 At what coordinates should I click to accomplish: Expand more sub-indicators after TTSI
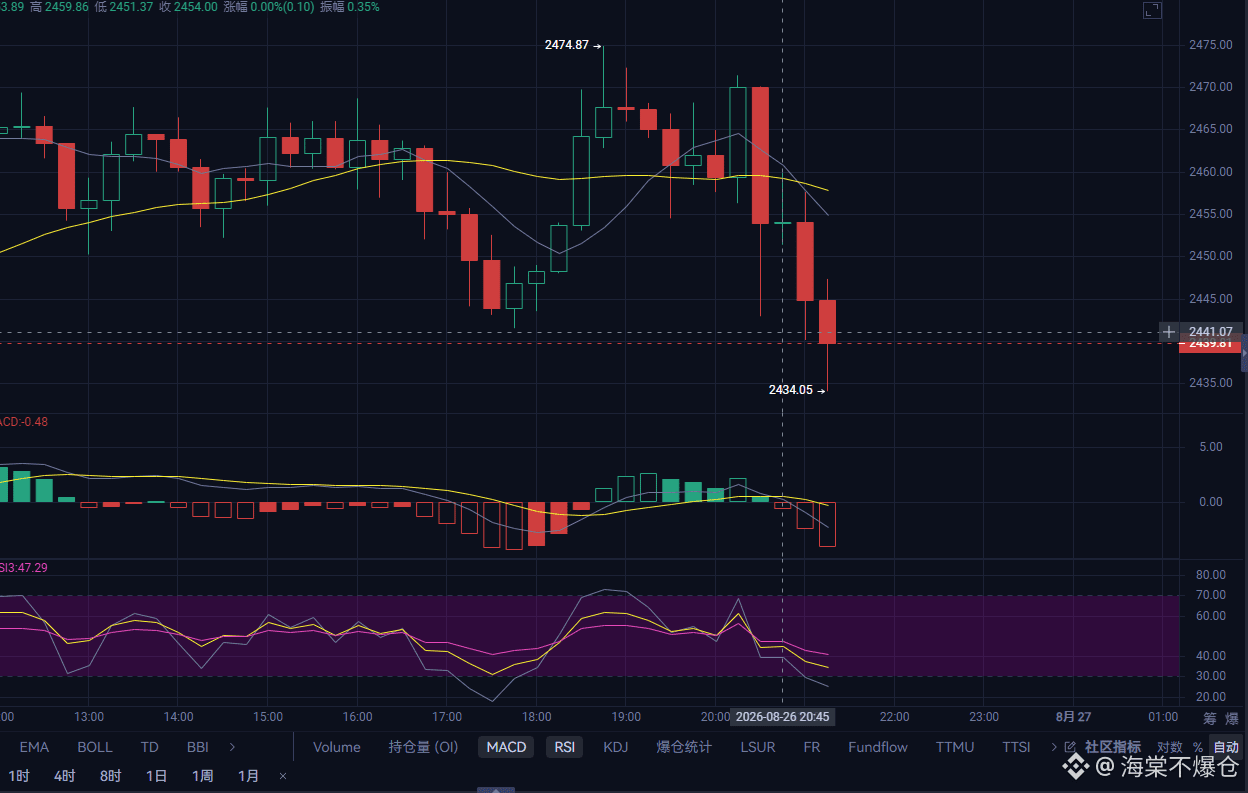point(1053,747)
